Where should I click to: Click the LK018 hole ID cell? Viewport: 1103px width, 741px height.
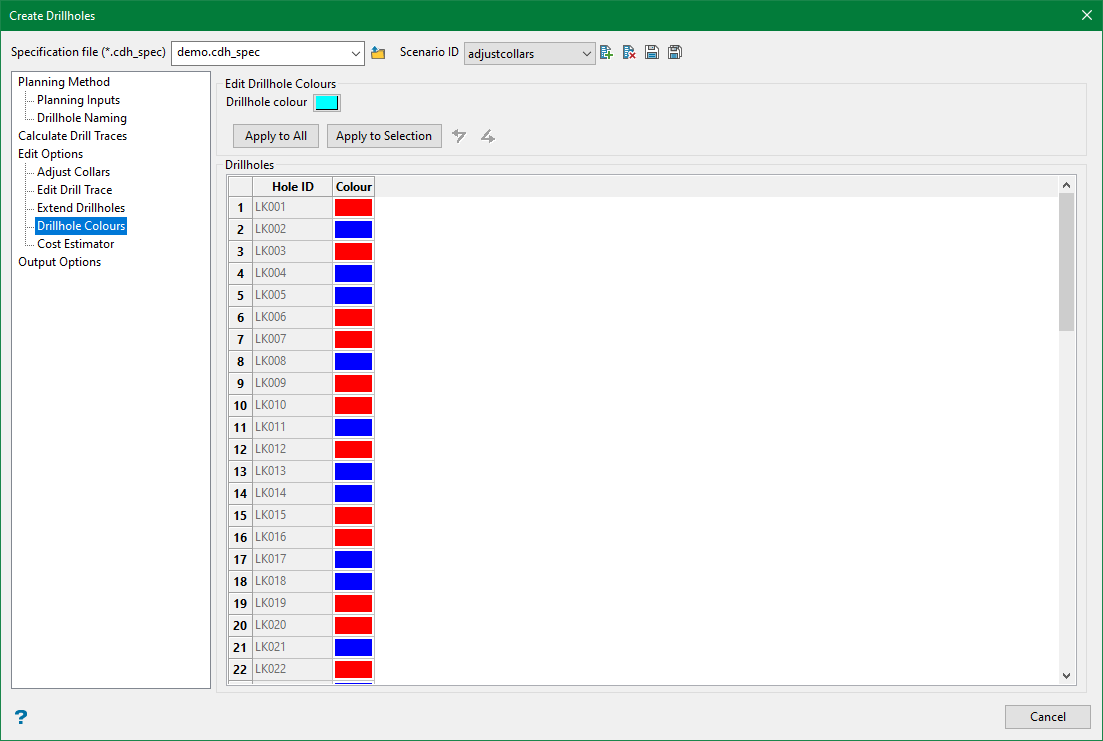[x=293, y=581]
